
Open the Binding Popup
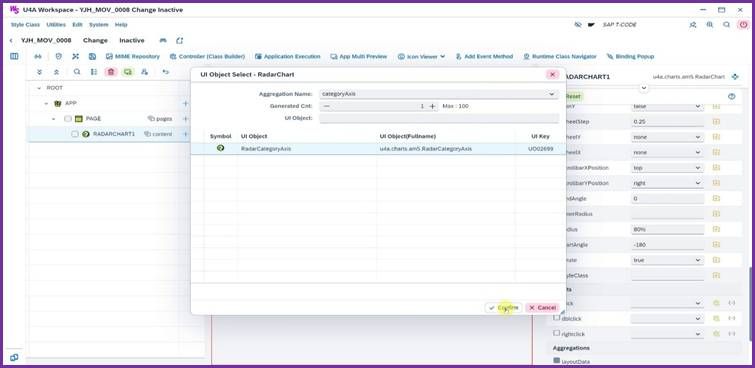630,56
